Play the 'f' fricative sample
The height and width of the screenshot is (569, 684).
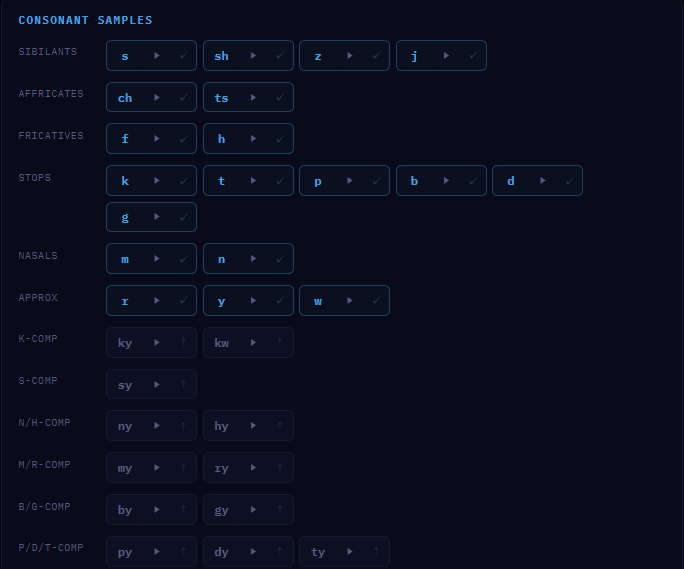pos(157,139)
